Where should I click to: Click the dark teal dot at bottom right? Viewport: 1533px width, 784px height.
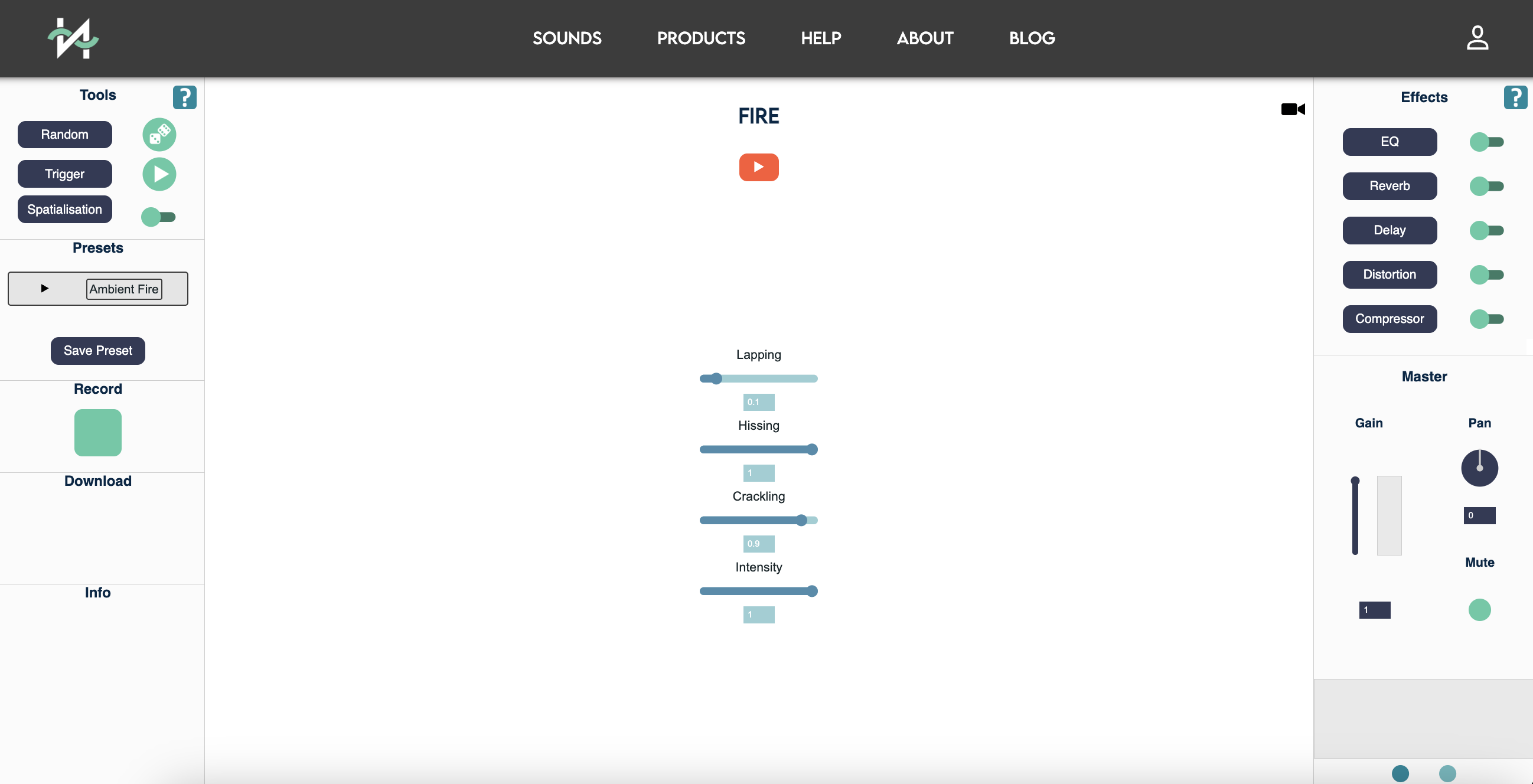[1400, 773]
